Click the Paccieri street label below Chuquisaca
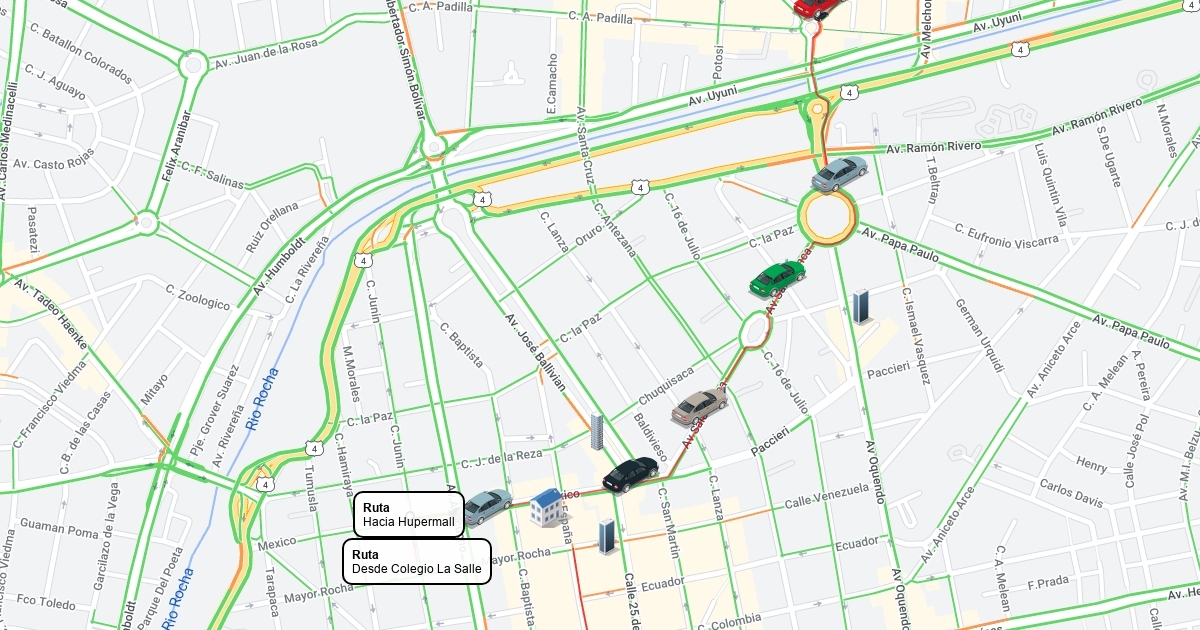Viewport: 1200px width, 630px height. coord(768,439)
